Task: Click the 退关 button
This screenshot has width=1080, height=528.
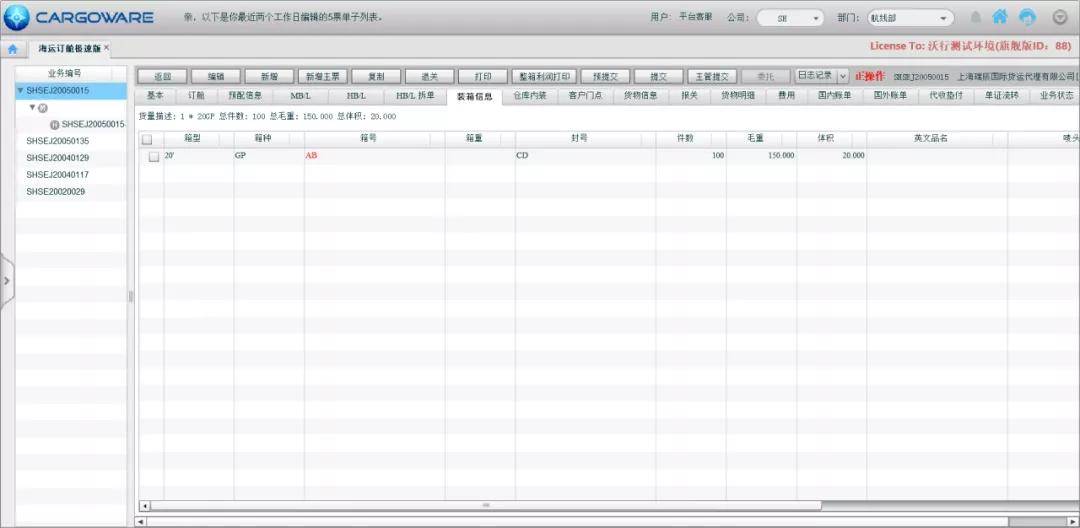Action: pos(429,76)
